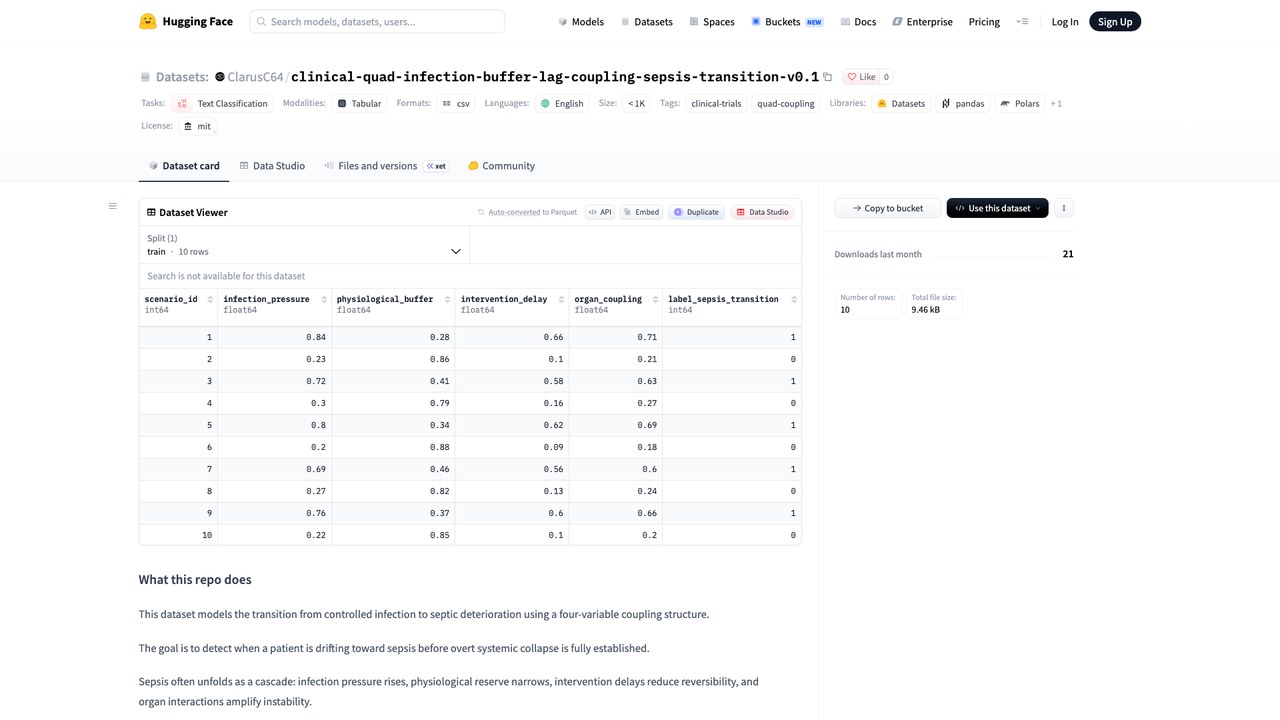The height and width of the screenshot is (720, 1280).
Task: Open the three-dot more options menu
Action: pyautogui.click(x=1064, y=208)
